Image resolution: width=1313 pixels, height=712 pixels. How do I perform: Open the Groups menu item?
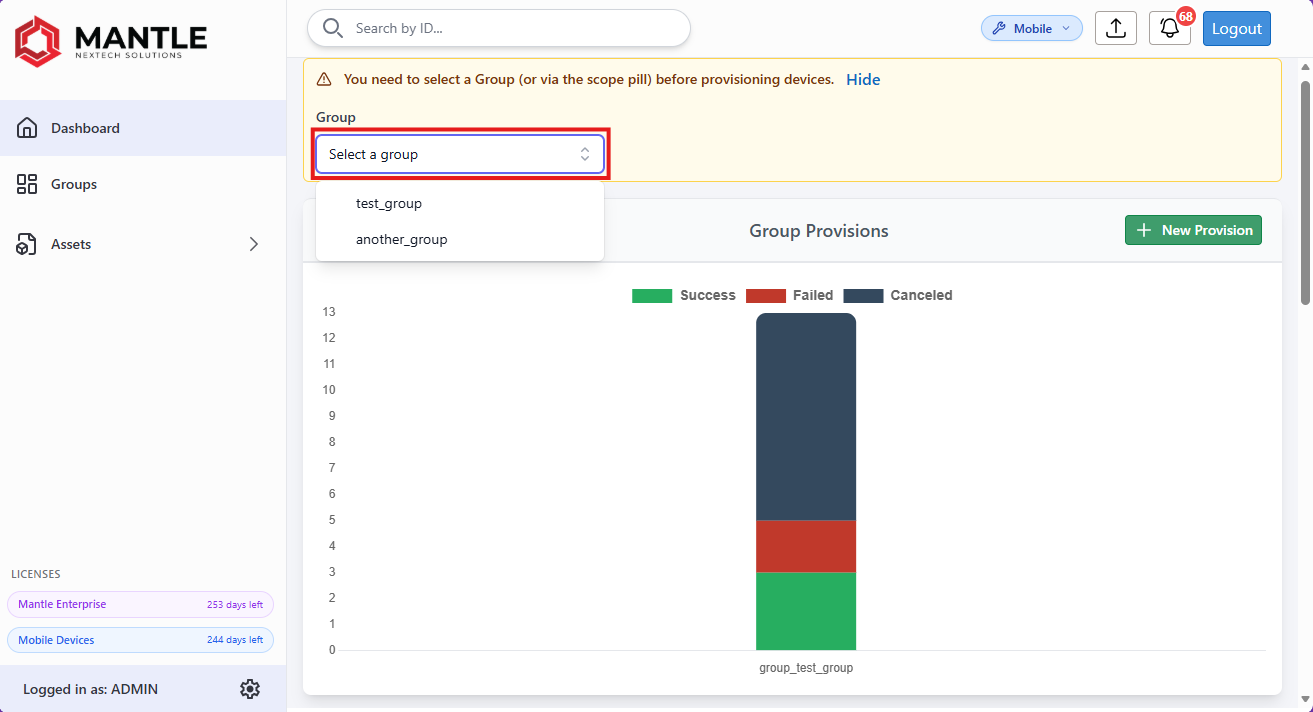(143, 184)
